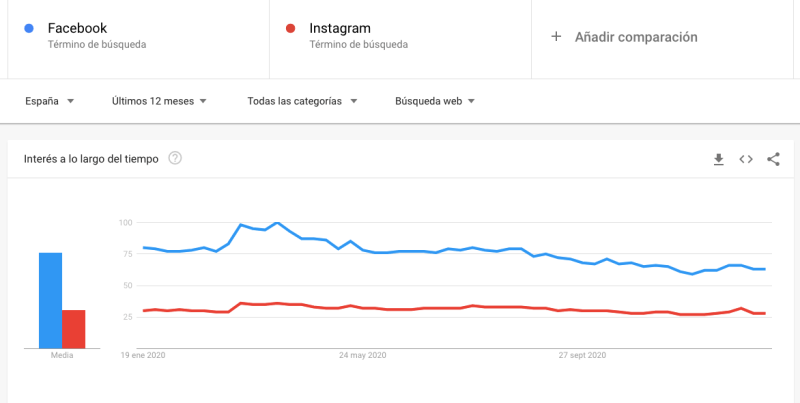
Task: Open Todas las categorías dropdown
Action: pos(302,101)
